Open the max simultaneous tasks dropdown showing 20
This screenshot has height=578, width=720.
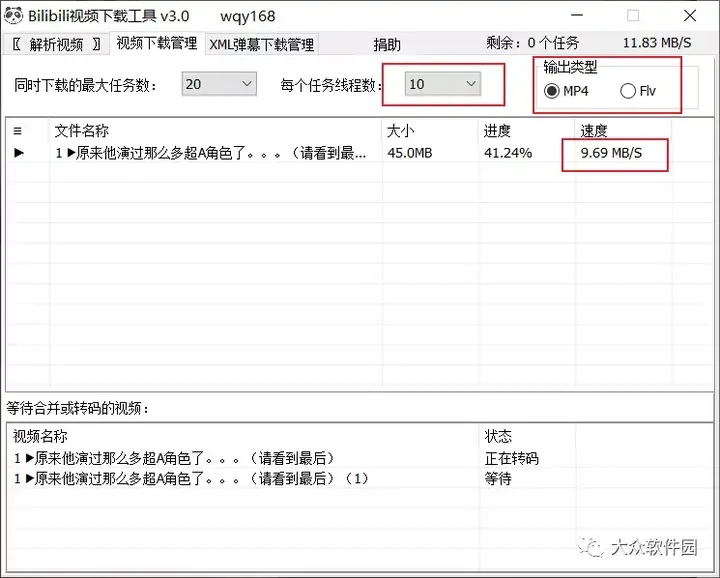coord(219,84)
